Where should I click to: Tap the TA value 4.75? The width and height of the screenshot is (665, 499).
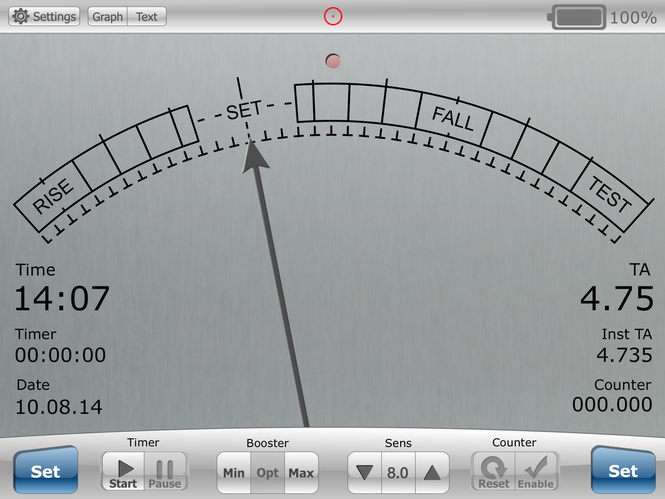617,299
